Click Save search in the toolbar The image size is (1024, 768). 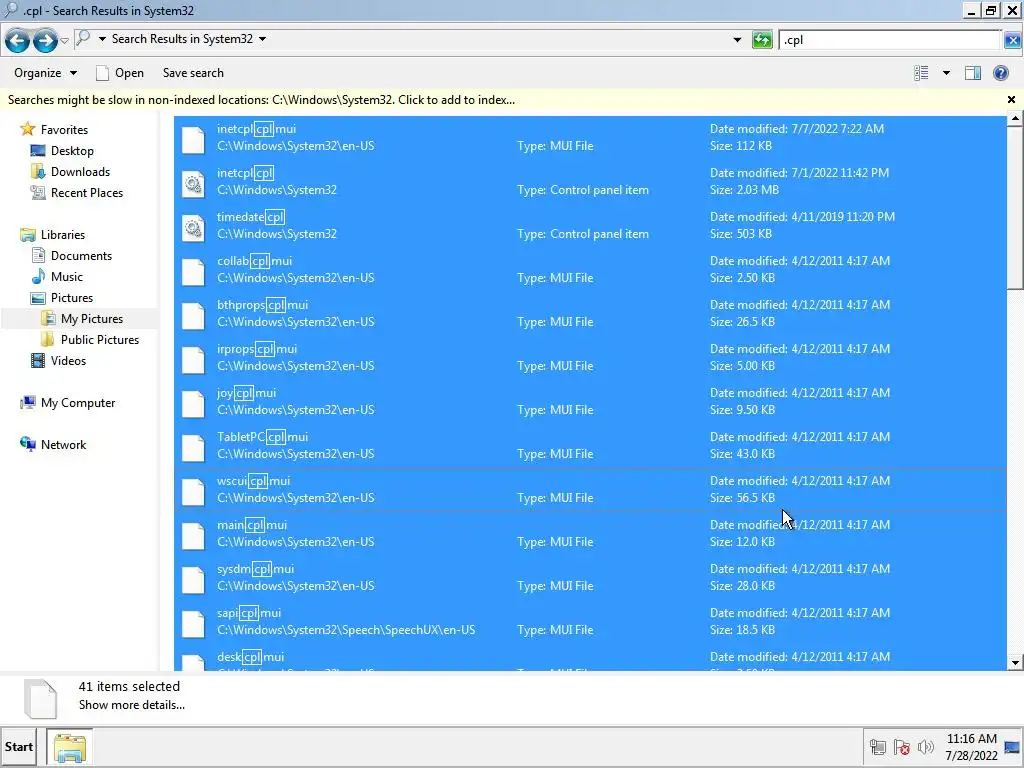[x=193, y=73]
